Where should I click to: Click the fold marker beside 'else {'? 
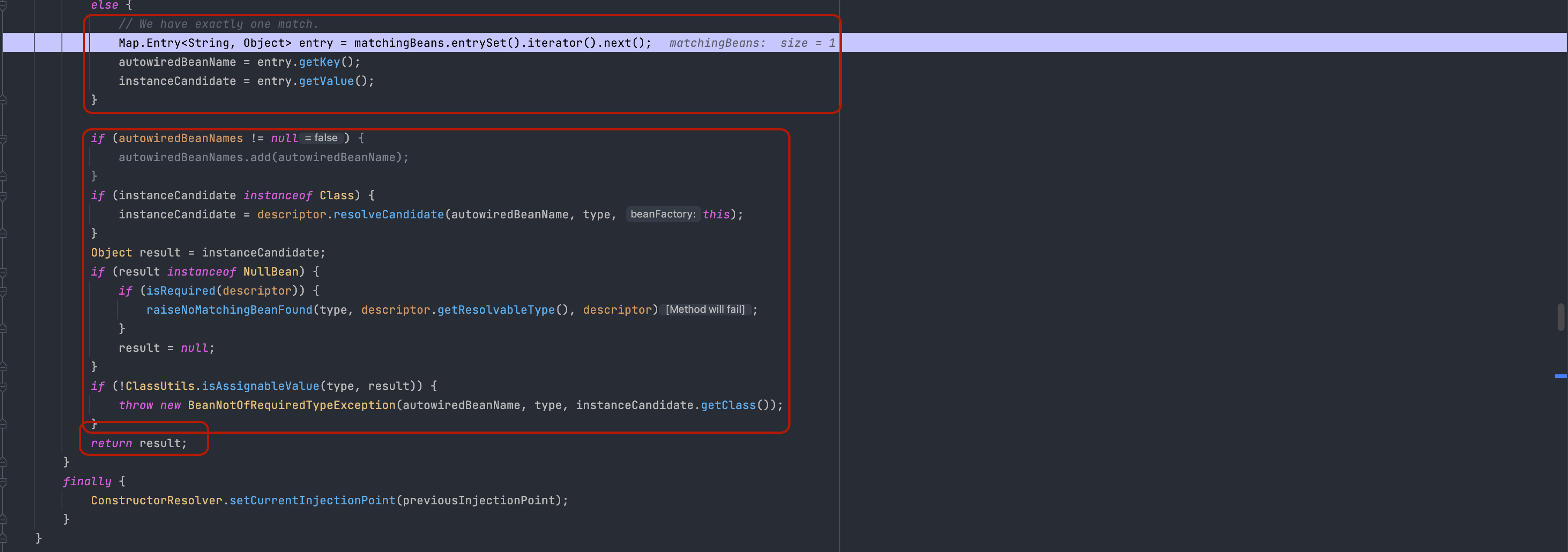point(3,5)
